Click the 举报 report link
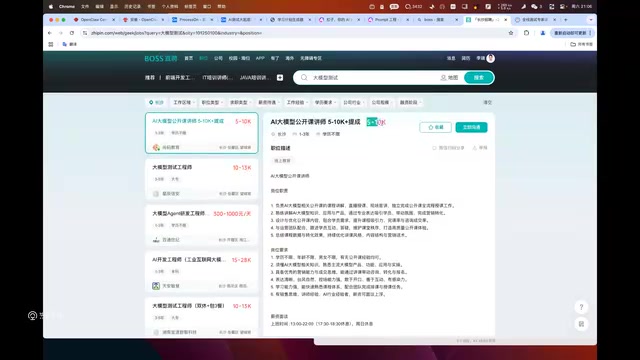 pyautogui.click(x=480, y=148)
